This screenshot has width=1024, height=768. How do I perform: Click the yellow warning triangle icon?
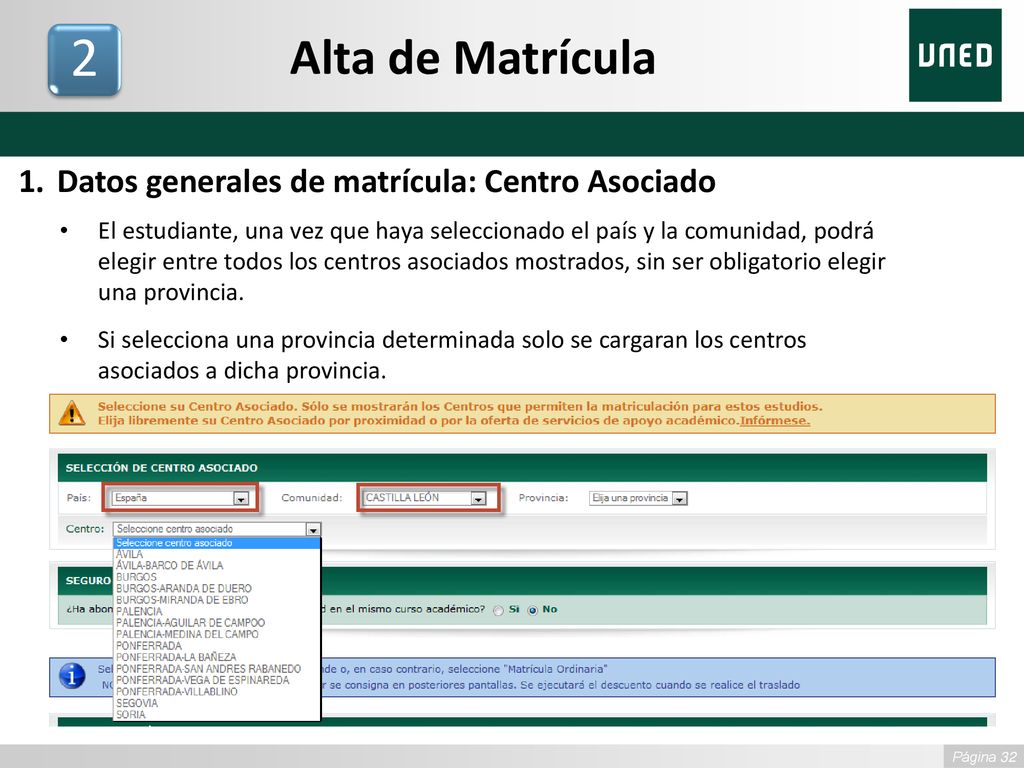coord(71,413)
